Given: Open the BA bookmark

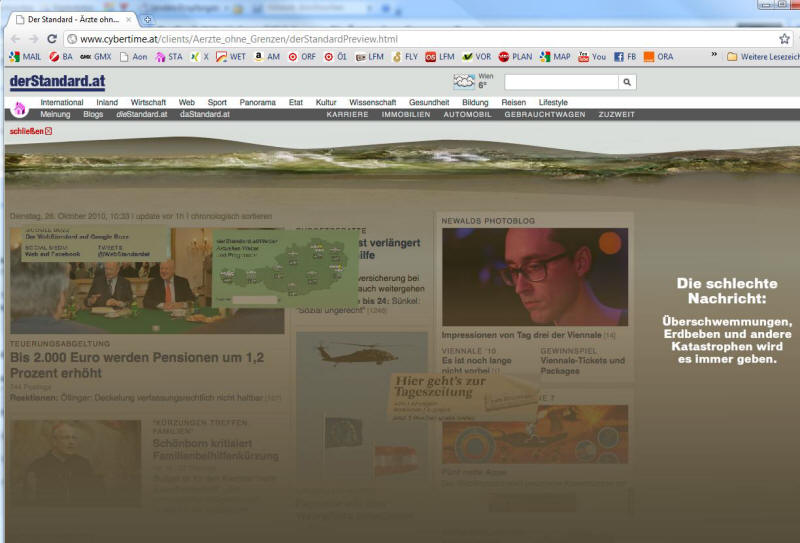Looking at the screenshot, I should [61, 57].
